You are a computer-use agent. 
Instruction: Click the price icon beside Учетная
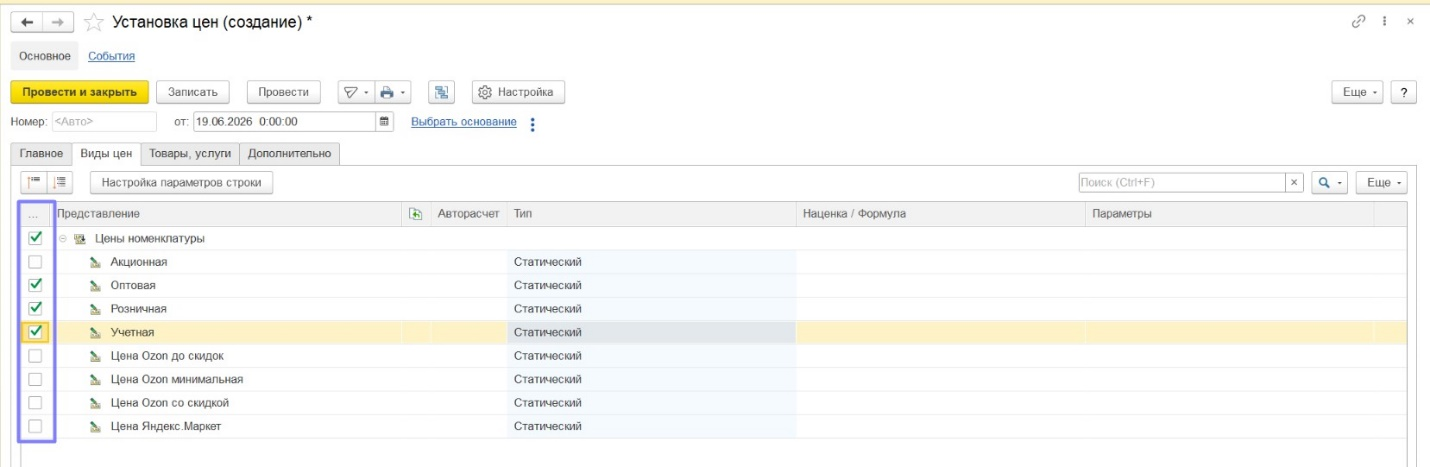[95, 332]
